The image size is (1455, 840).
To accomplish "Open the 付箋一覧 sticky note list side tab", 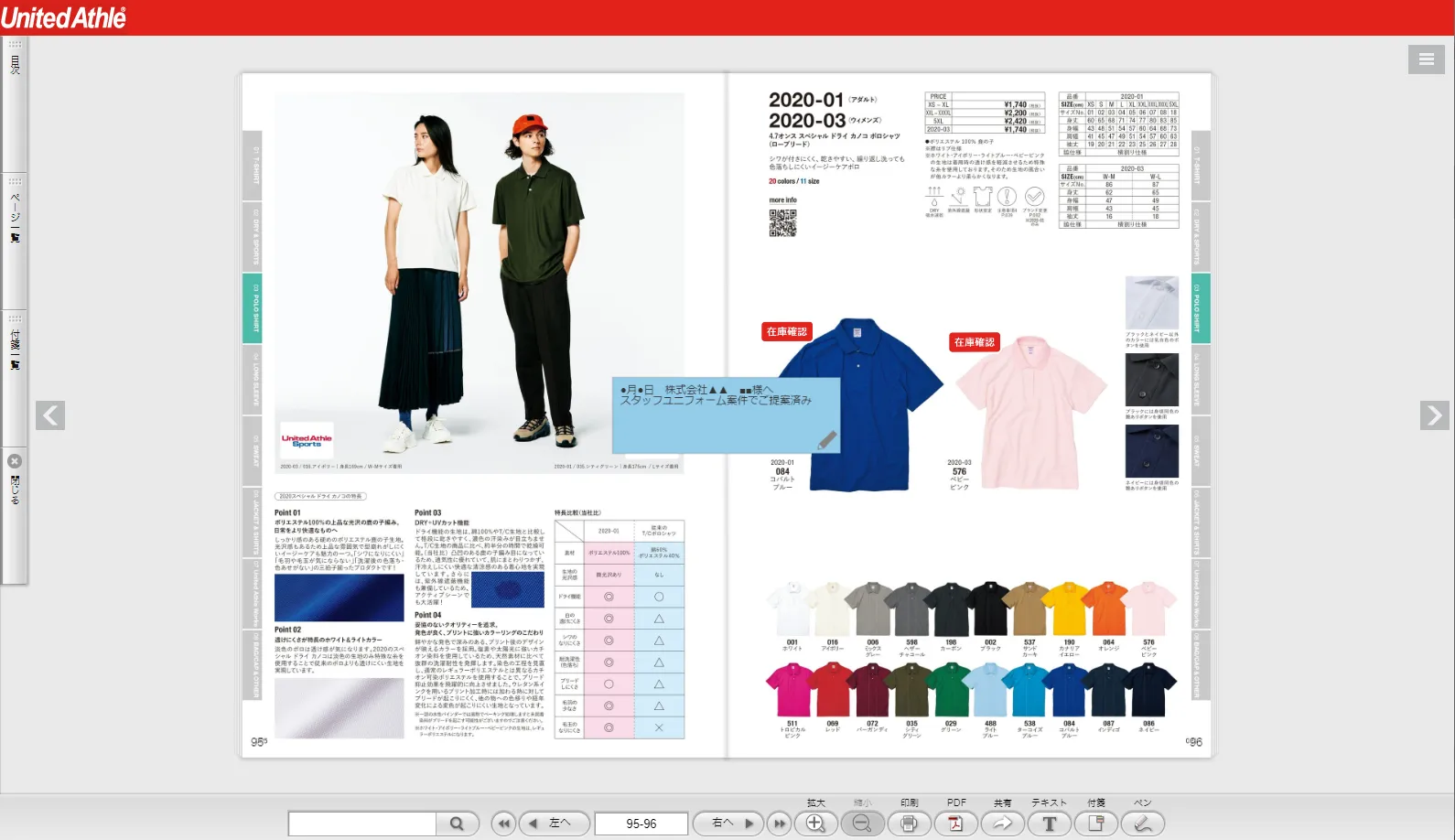I will [x=15, y=377].
